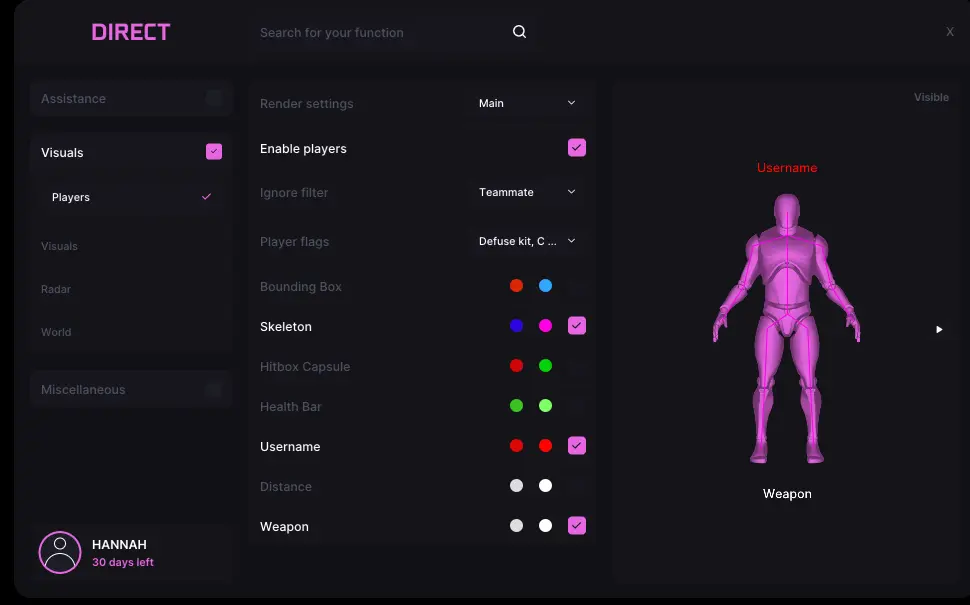Uncheck the Username checkbox
The height and width of the screenshot is (605, 970).
point(577,446)
